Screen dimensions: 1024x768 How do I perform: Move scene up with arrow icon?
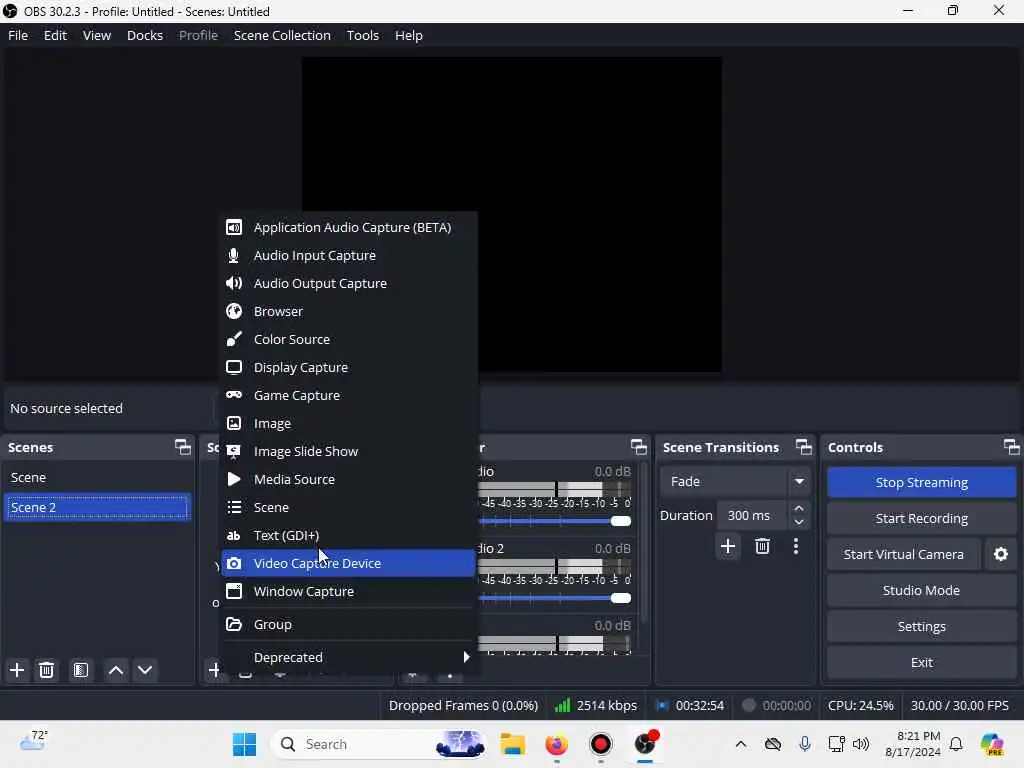tap(116, 670)
